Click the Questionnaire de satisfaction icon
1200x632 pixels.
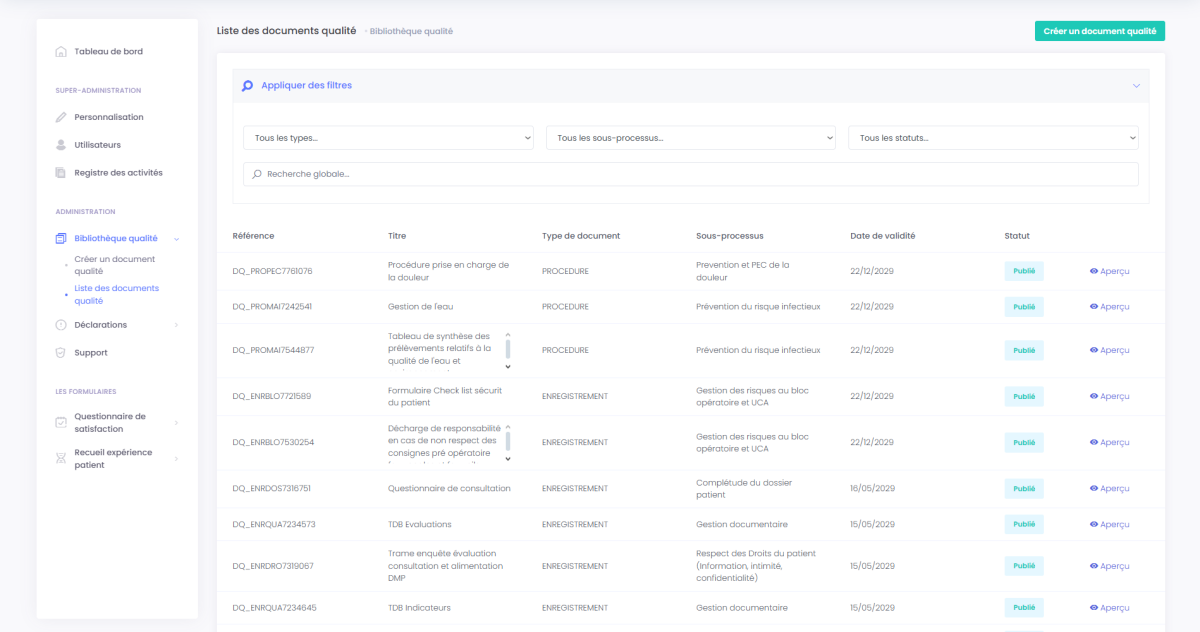61,423
